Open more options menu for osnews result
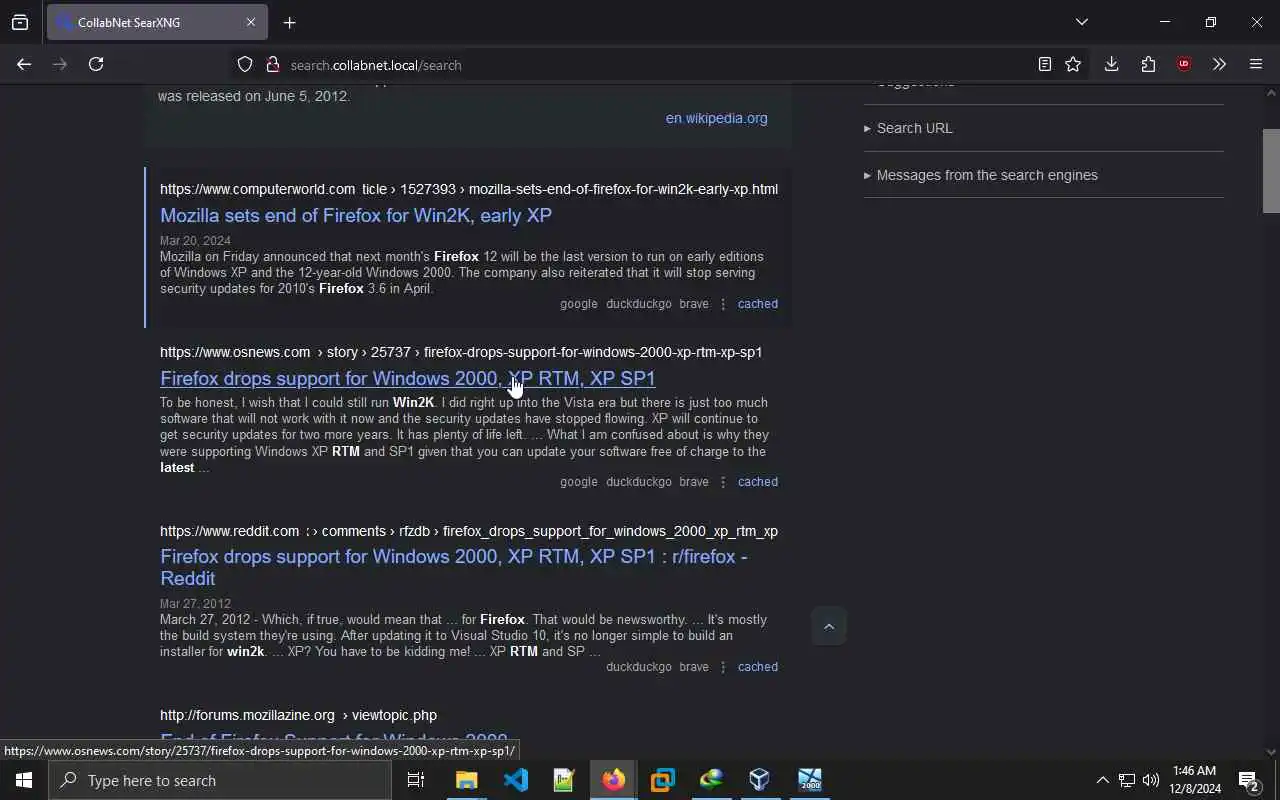Screen dimensions: 1280x800 point(723,482)
